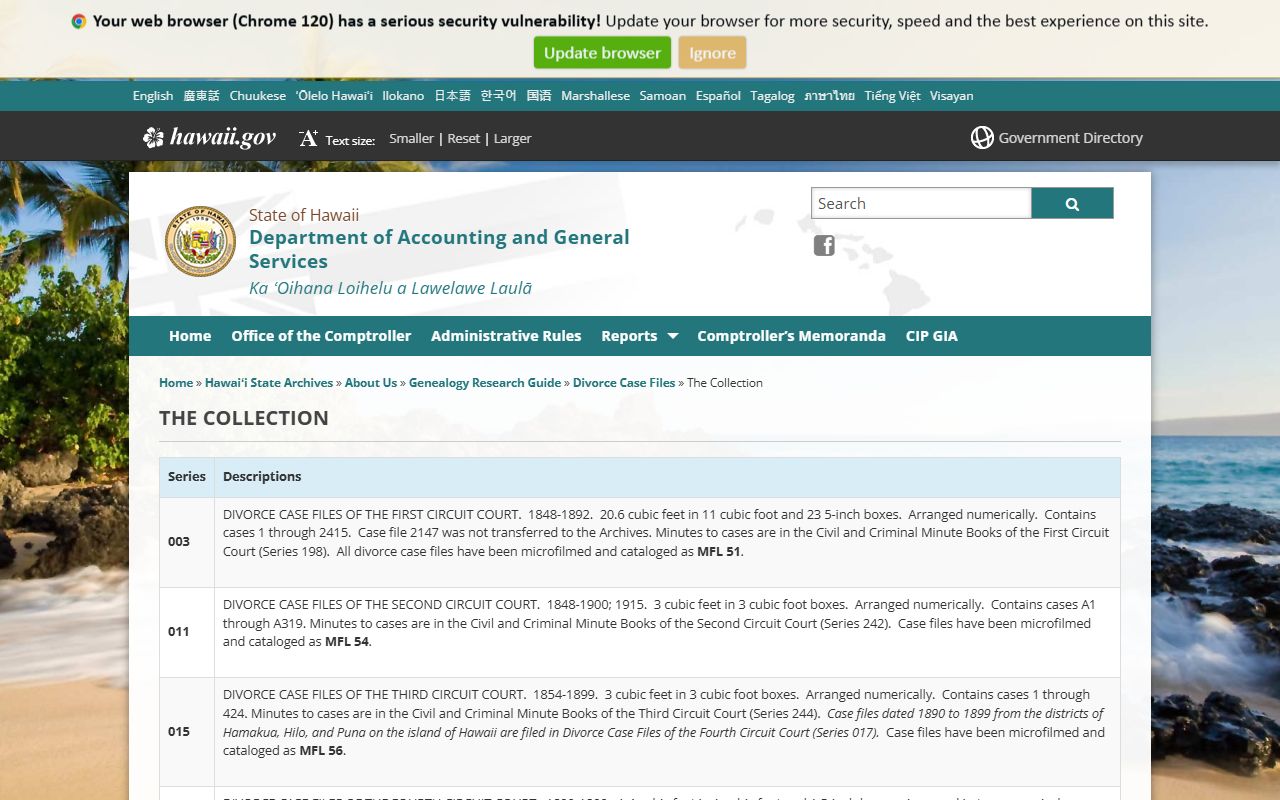Click the Facebook icon below search
The image size is (1280, 800).
[824, 245]
